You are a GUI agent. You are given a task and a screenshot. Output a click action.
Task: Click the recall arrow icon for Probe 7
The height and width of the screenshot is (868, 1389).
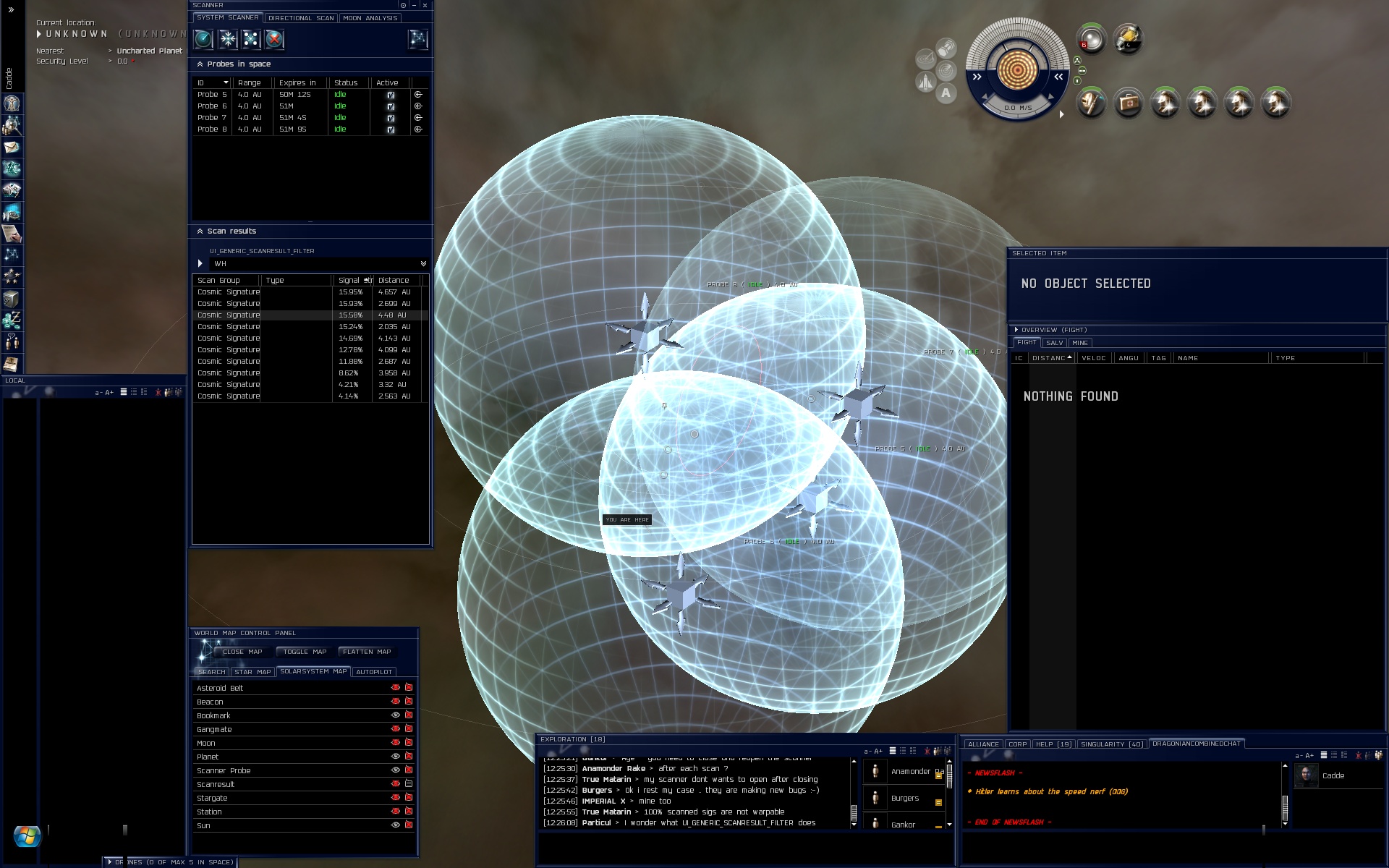[418, 118]
